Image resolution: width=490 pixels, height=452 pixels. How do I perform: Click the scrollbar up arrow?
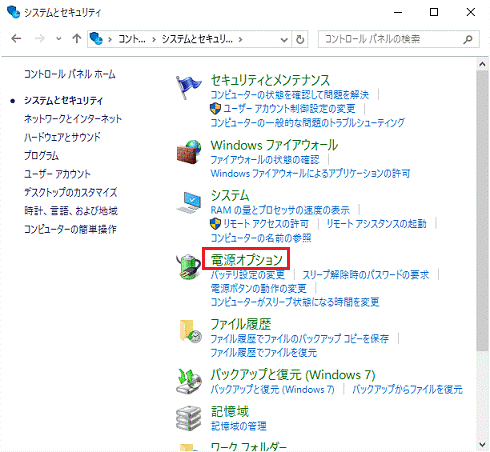[x=482, y=64]
